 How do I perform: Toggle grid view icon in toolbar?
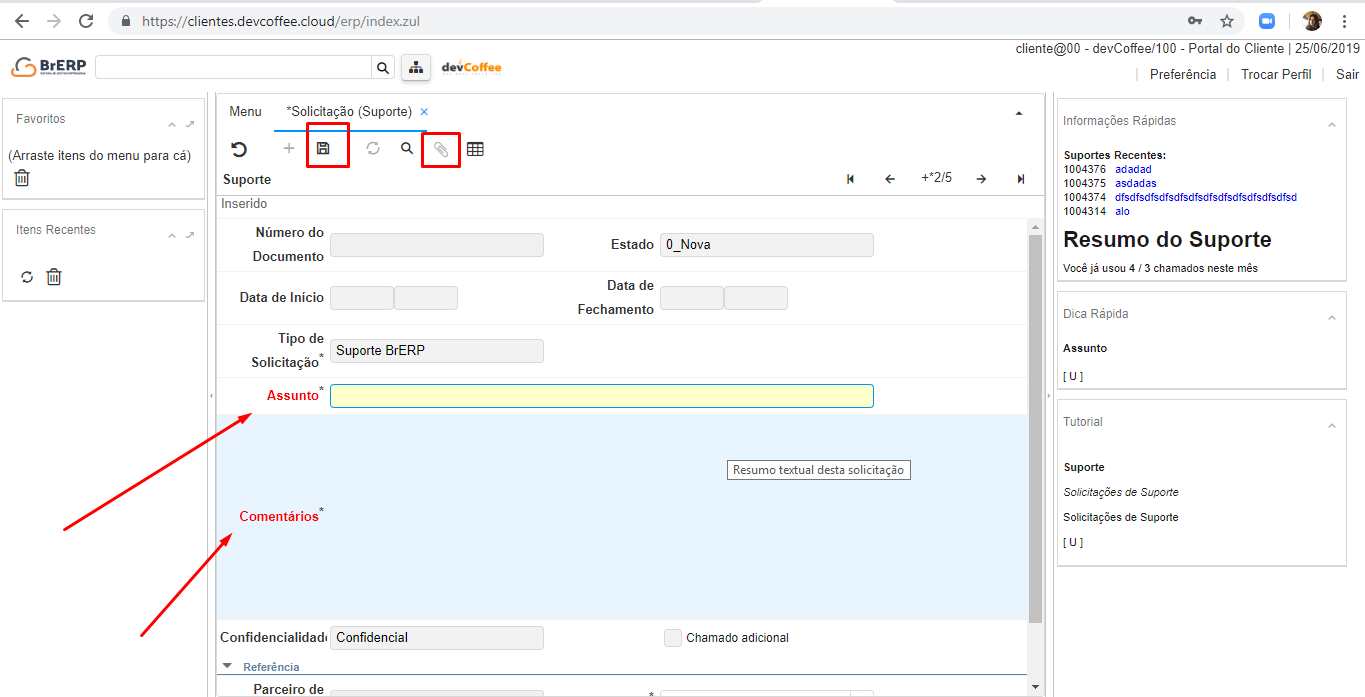click(x=475, y=150)
